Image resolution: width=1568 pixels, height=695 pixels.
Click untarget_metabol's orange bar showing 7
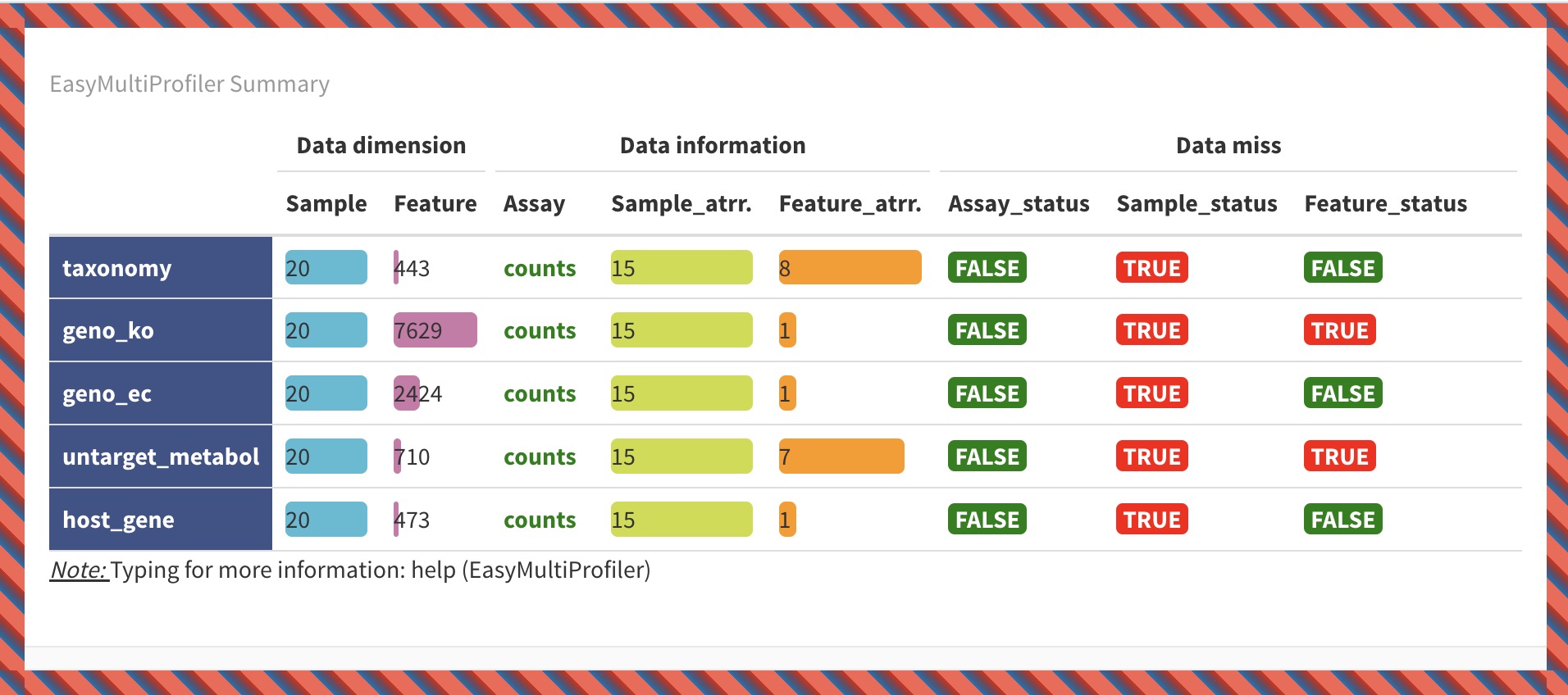click(x=841, y=457)
